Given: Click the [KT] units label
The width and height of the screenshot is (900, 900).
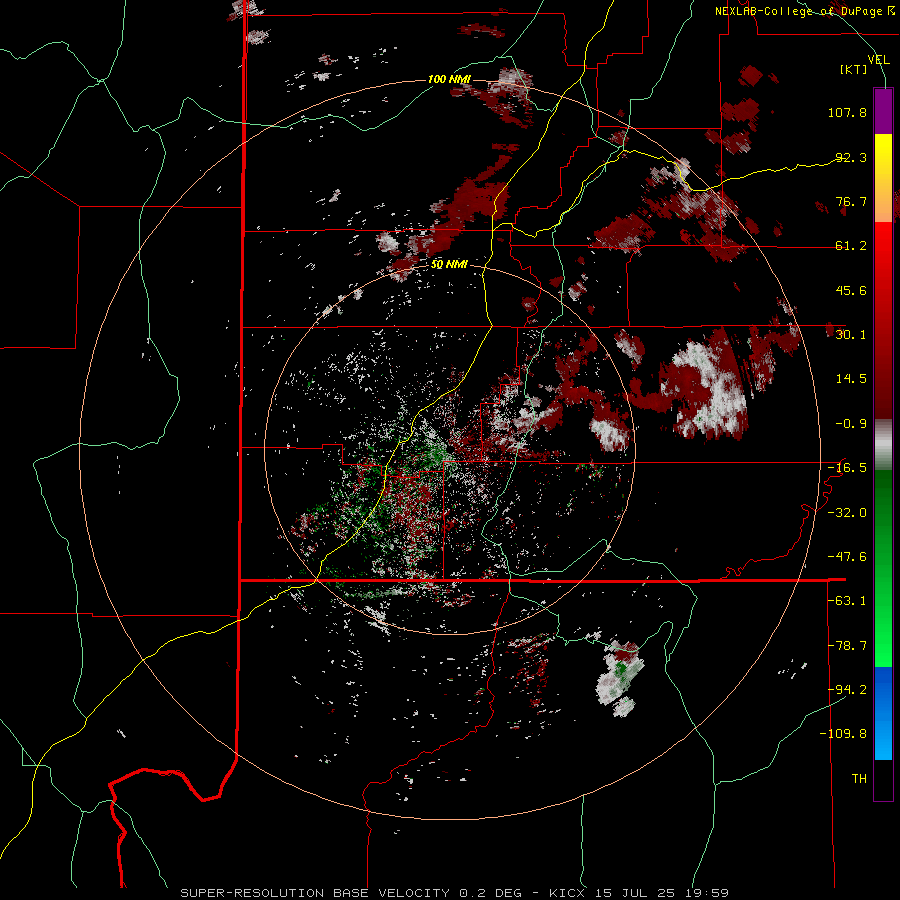Looking at the screenshot, I should 854,69.
